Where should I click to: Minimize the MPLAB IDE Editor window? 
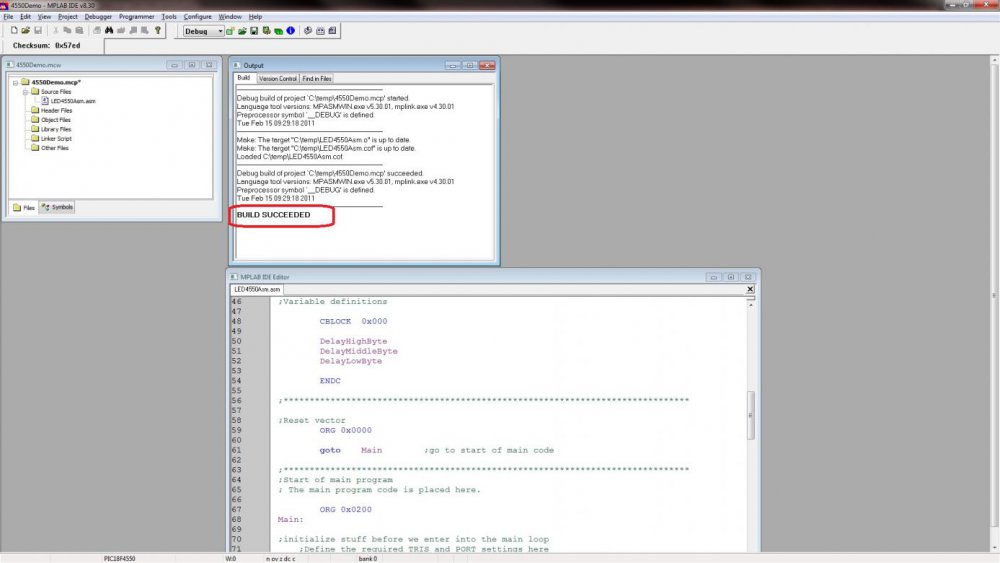(714, 277)
